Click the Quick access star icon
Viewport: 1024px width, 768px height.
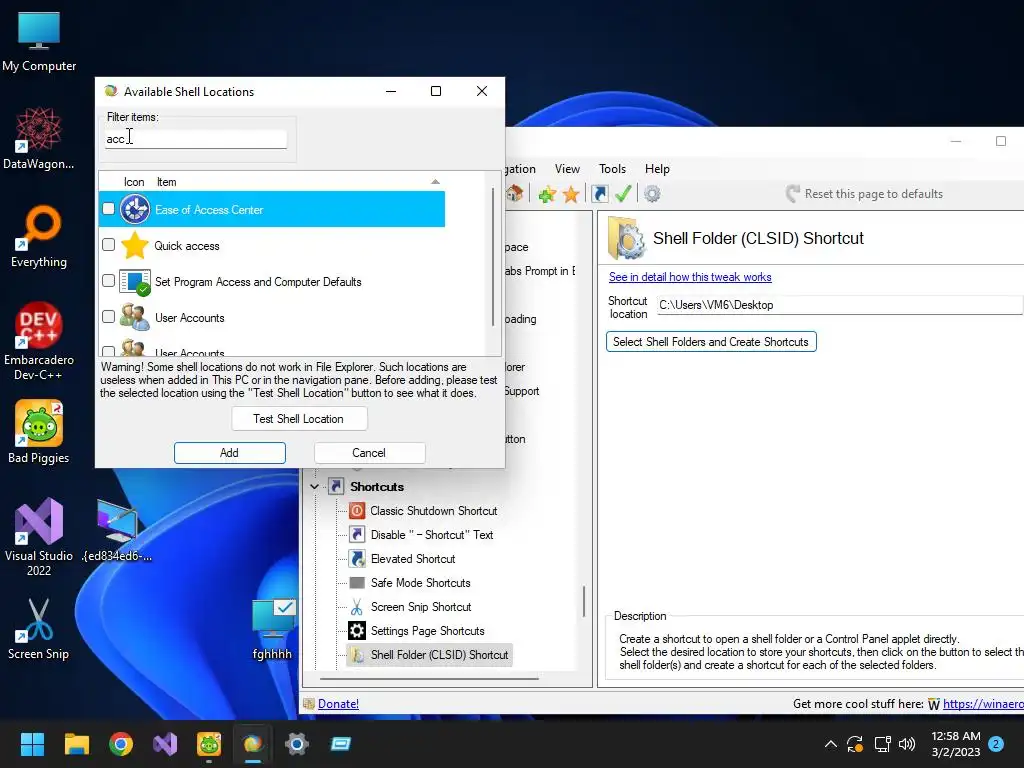135,246
